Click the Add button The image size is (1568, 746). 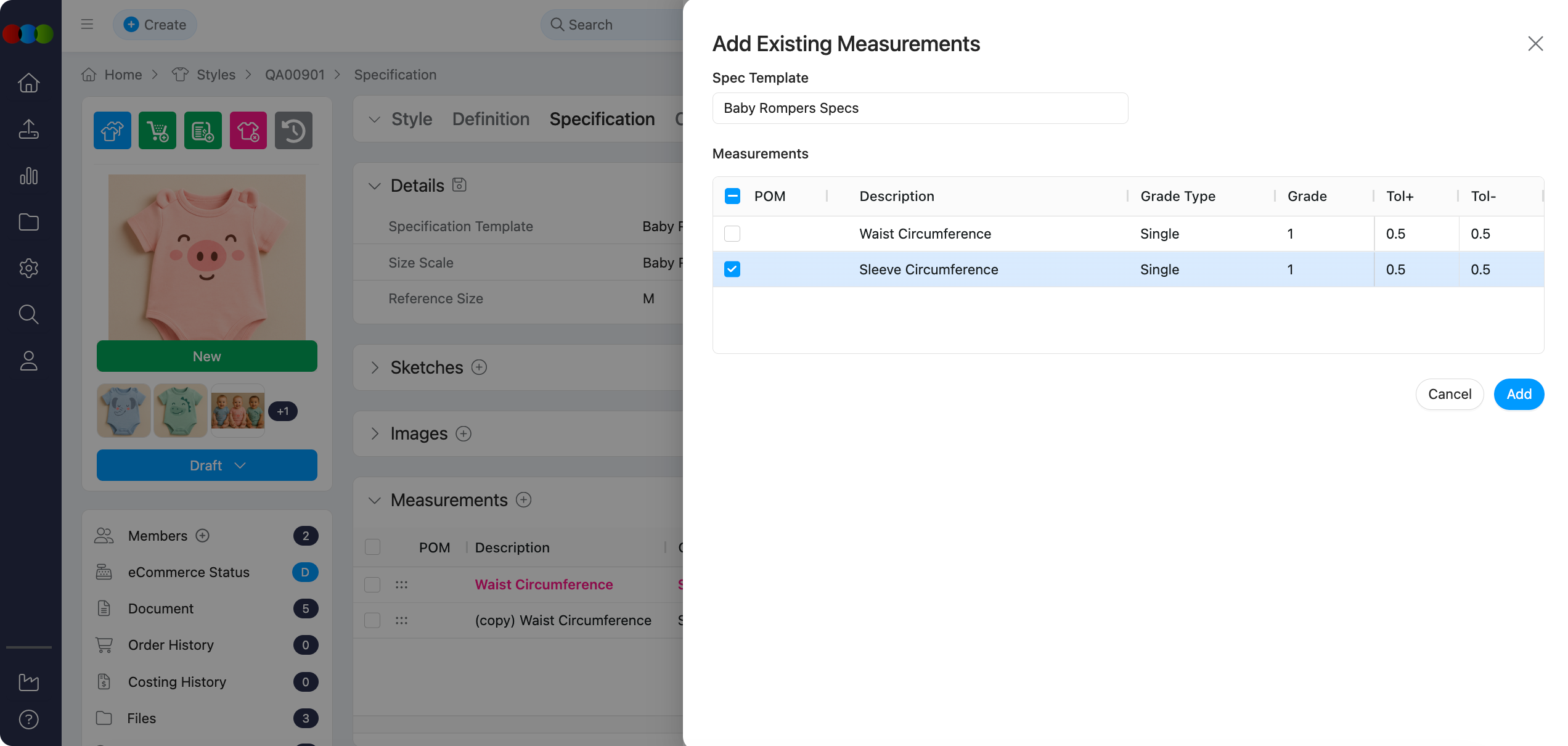(1519, 394)
